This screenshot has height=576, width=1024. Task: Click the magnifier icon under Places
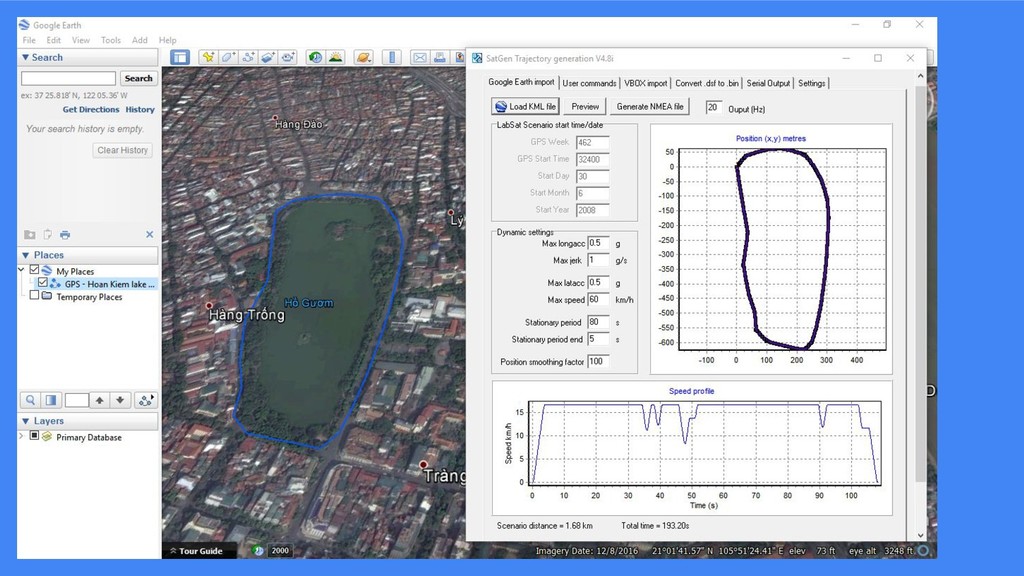[31, 400]
